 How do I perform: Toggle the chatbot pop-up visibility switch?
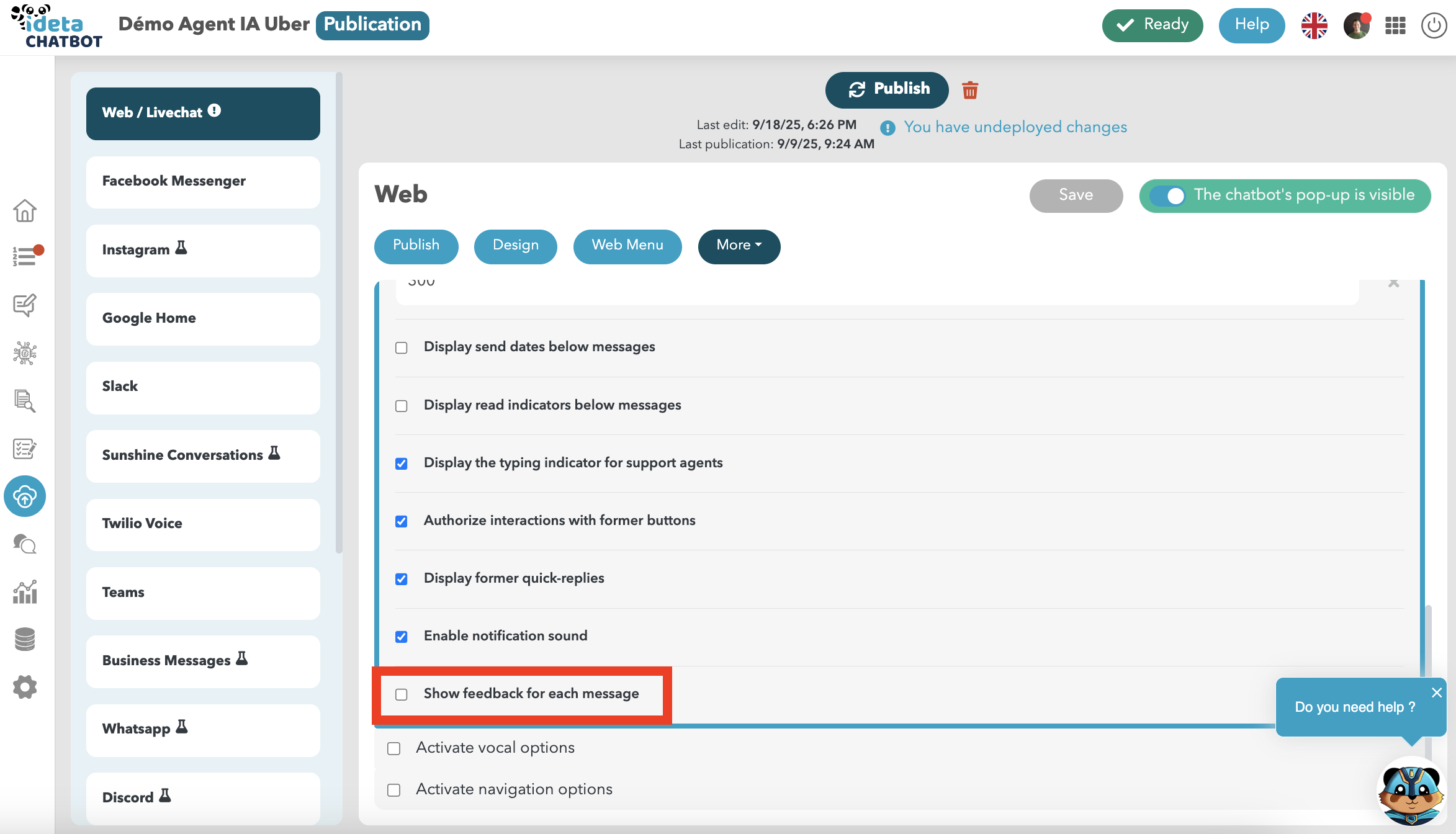[x=1168, y=196]
